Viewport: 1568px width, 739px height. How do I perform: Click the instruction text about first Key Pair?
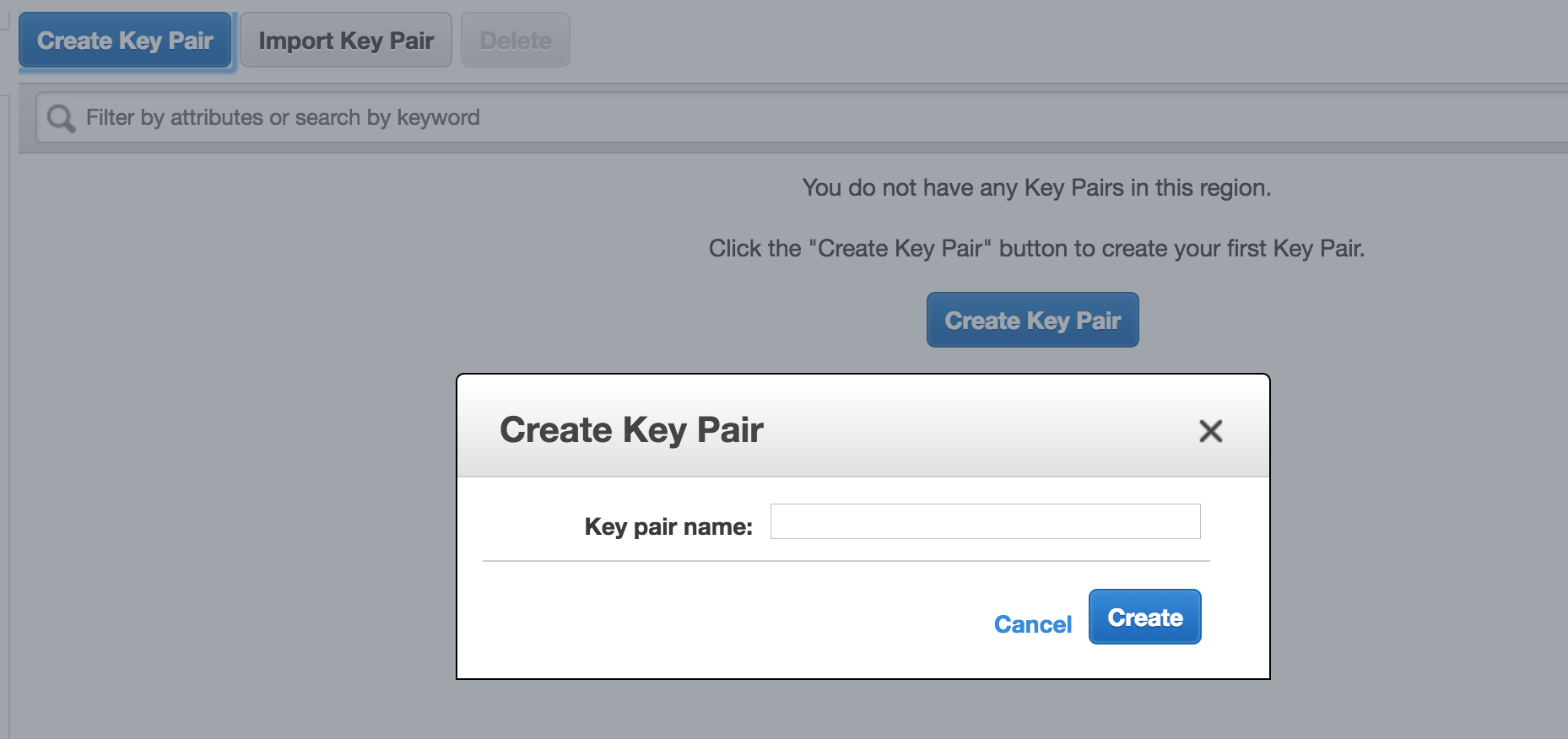point(1035,249)
